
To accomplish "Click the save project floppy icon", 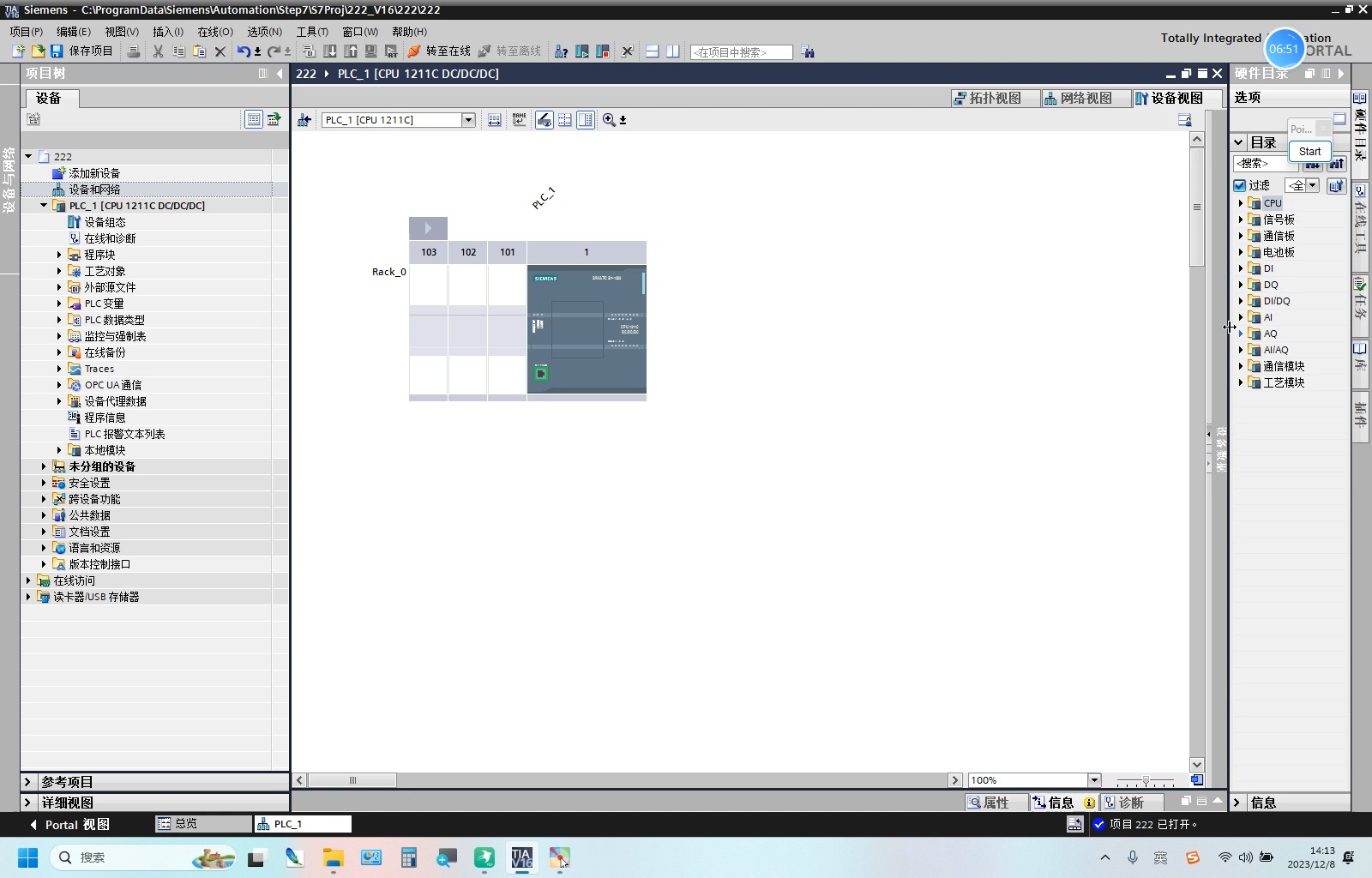I will tap(57, 51).
